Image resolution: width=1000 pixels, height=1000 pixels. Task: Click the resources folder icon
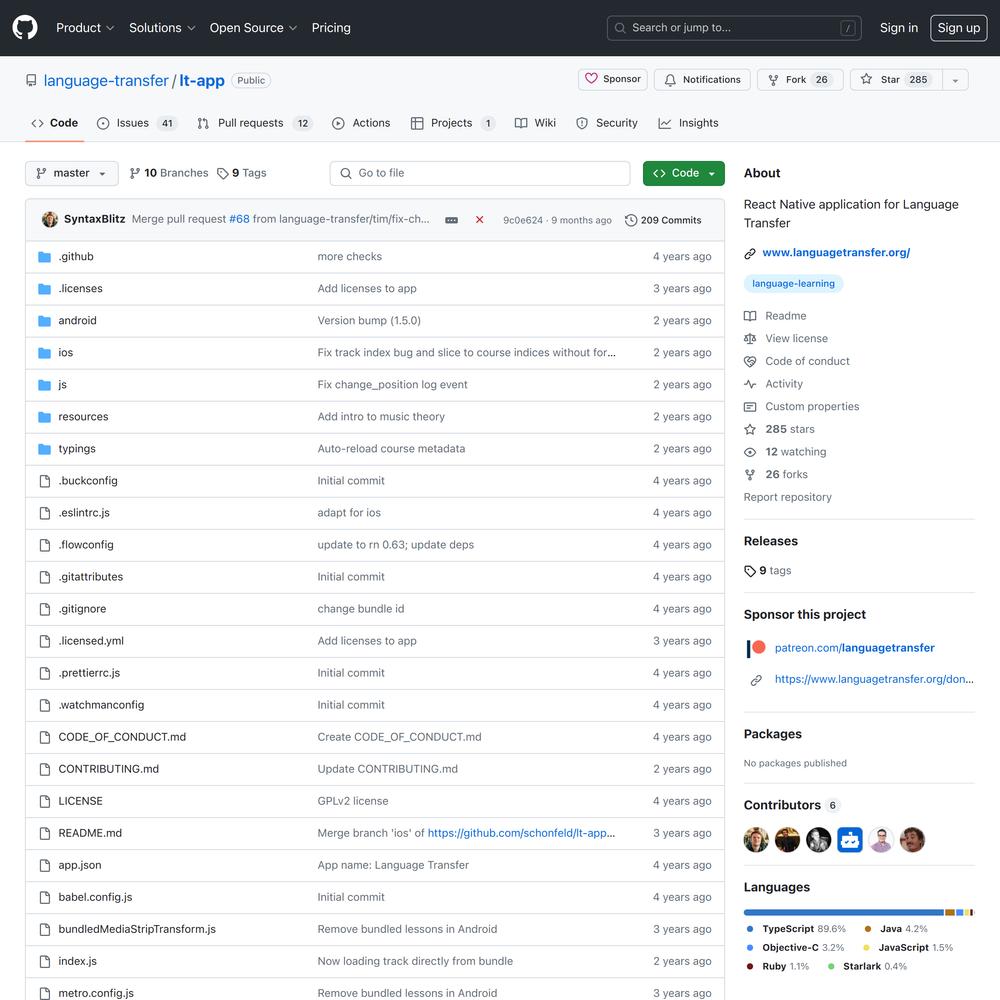coord(45,416)
